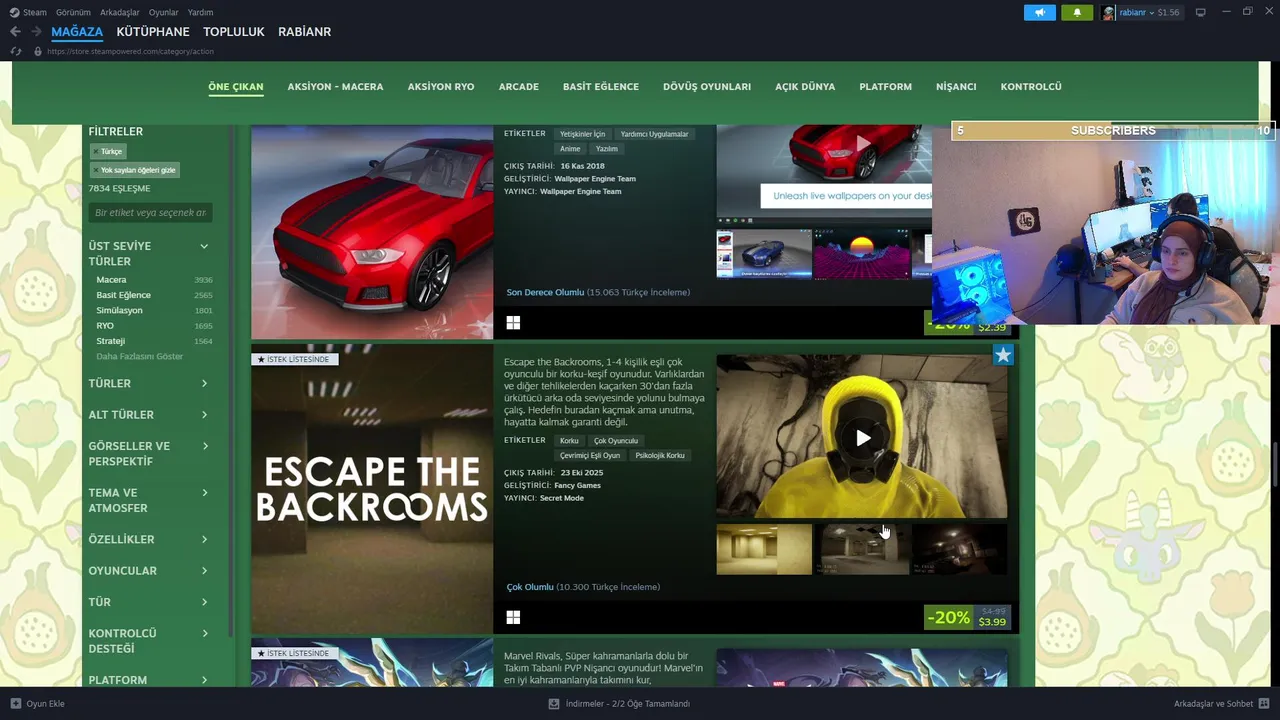Screen dimensions: 1280x720
Task: Open the Arkadaşlar menu
Action: coord(120,12)
